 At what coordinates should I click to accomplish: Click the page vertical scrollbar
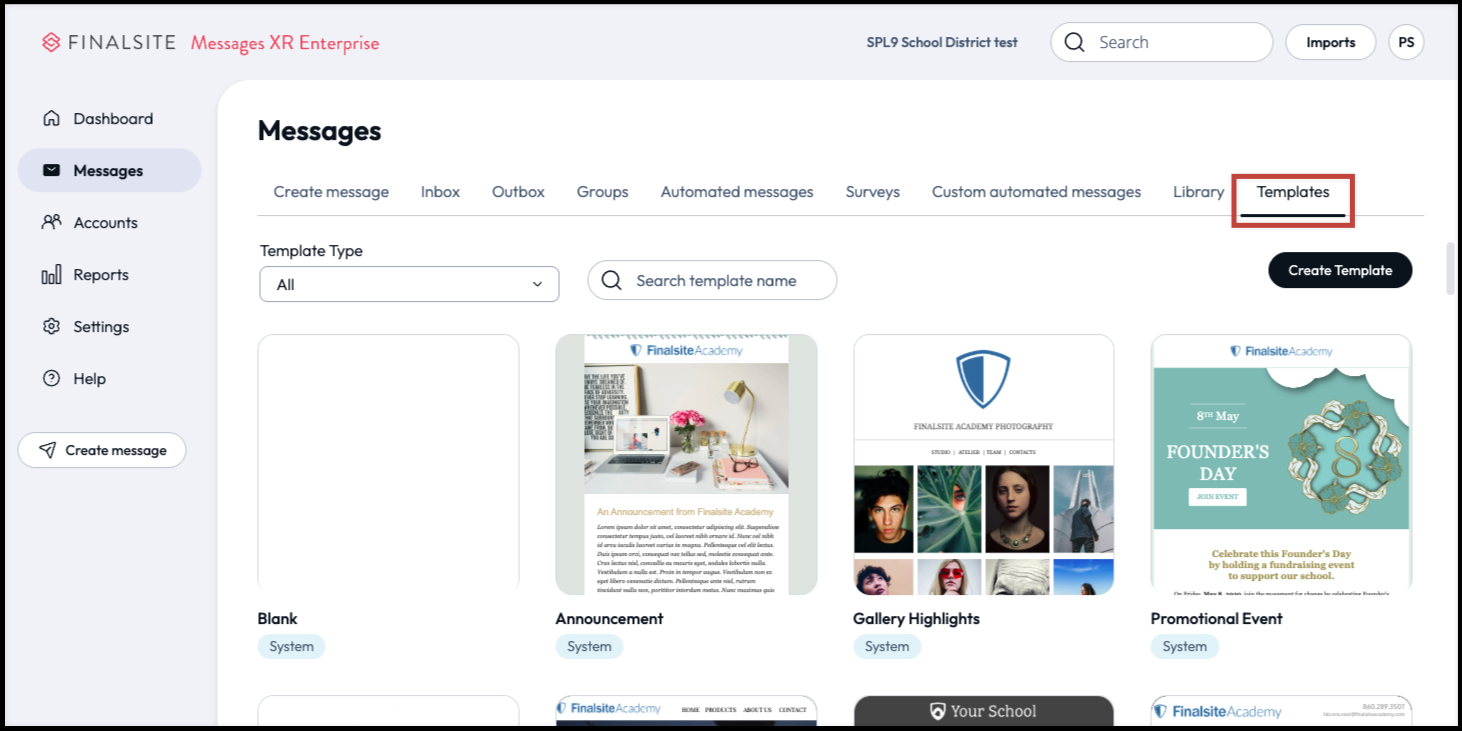coord(1451,268)
